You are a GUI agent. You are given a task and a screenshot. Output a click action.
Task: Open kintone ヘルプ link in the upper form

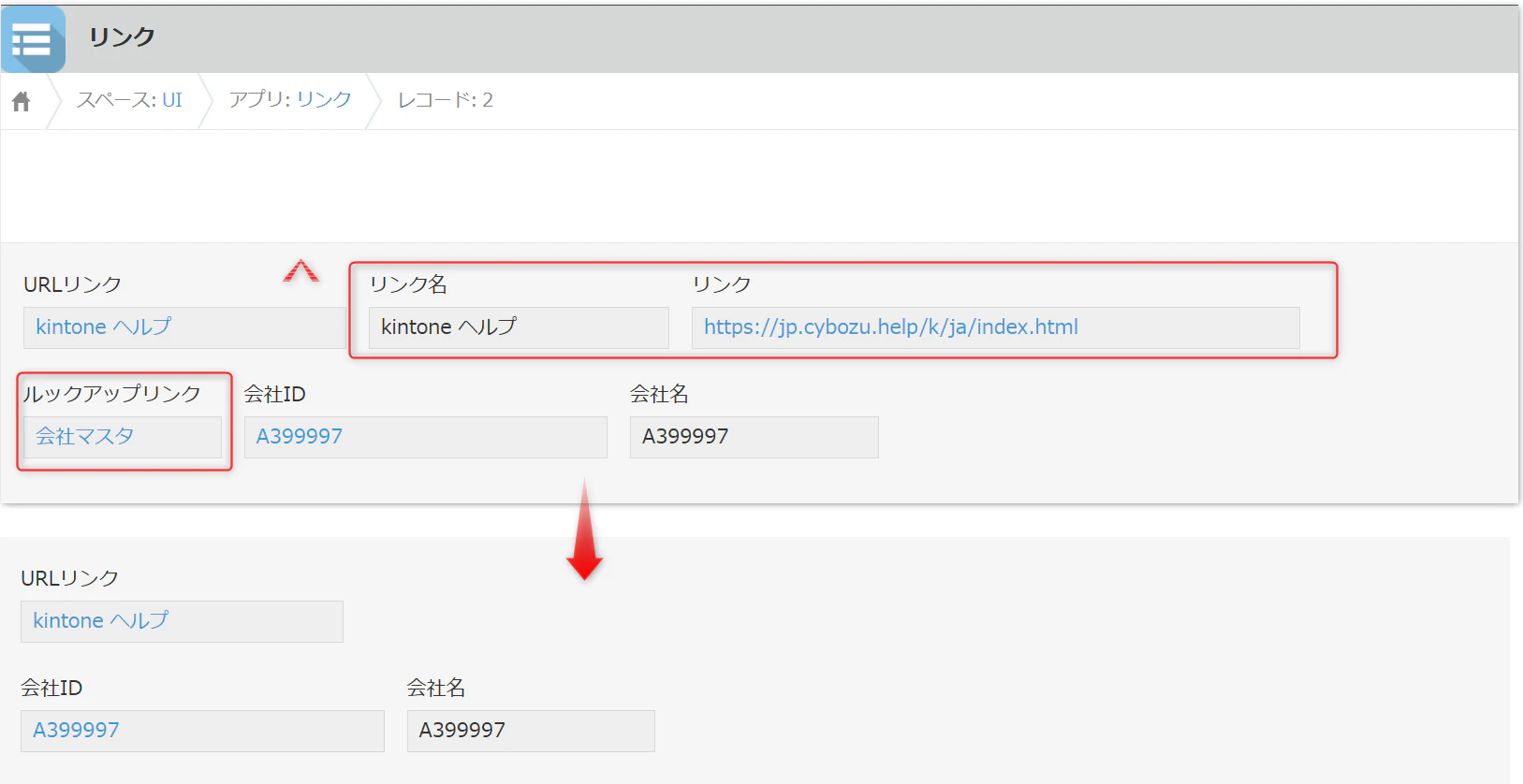coord(104,327)
